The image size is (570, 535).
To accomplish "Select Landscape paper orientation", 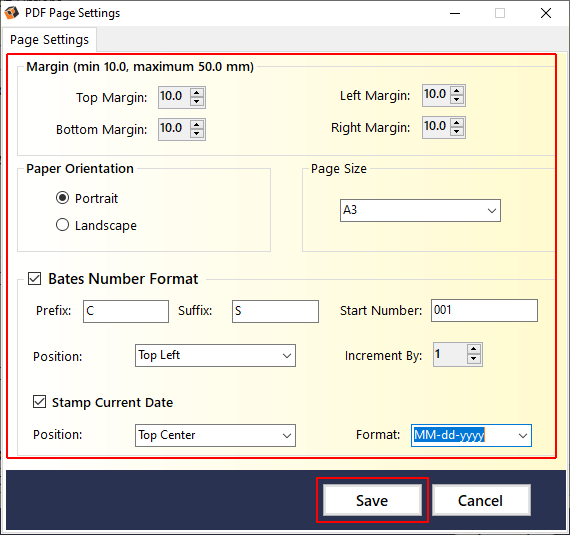I will [x=63, y=225].
